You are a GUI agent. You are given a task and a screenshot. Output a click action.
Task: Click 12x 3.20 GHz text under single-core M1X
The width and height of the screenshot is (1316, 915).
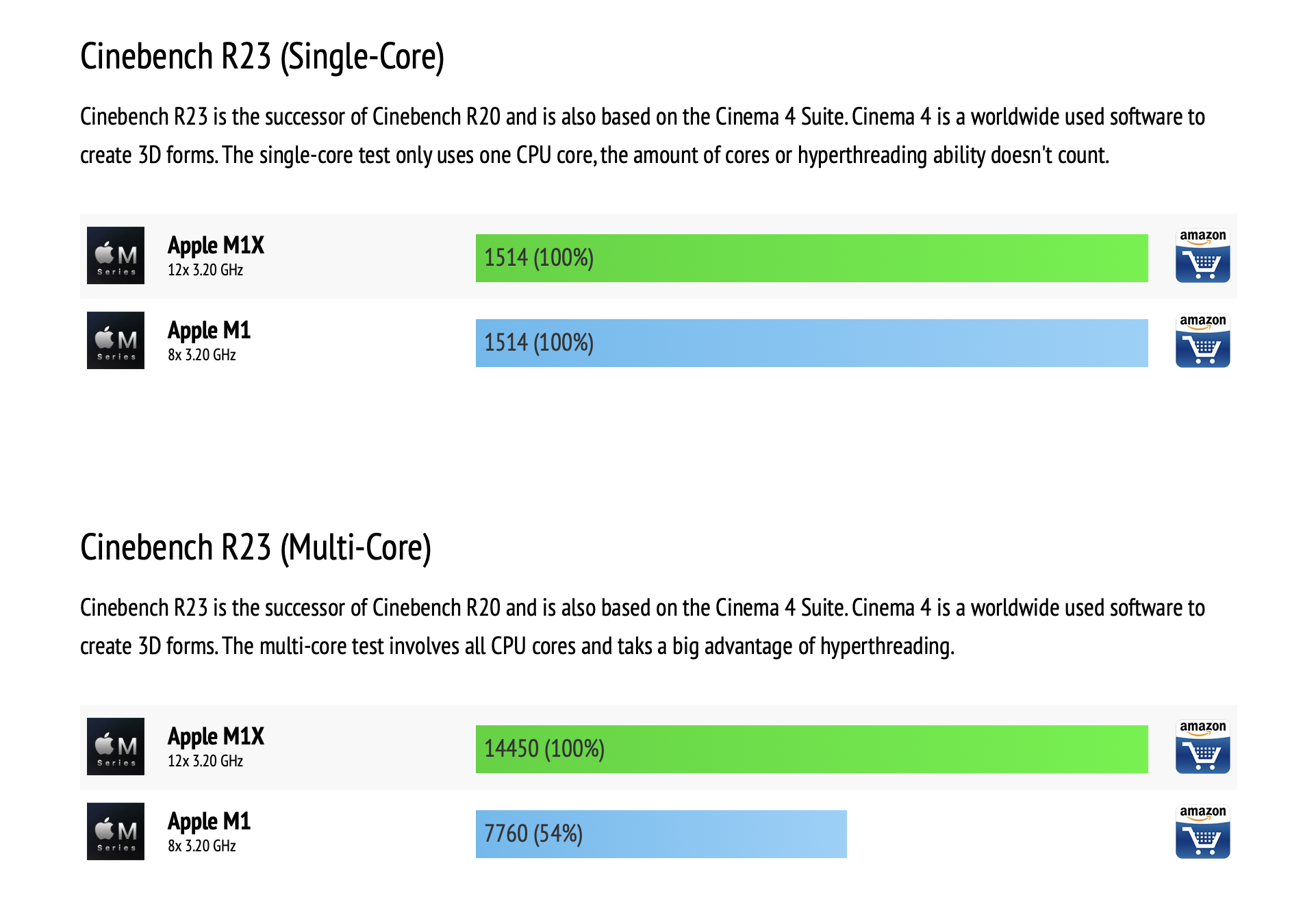pos(205,270)
